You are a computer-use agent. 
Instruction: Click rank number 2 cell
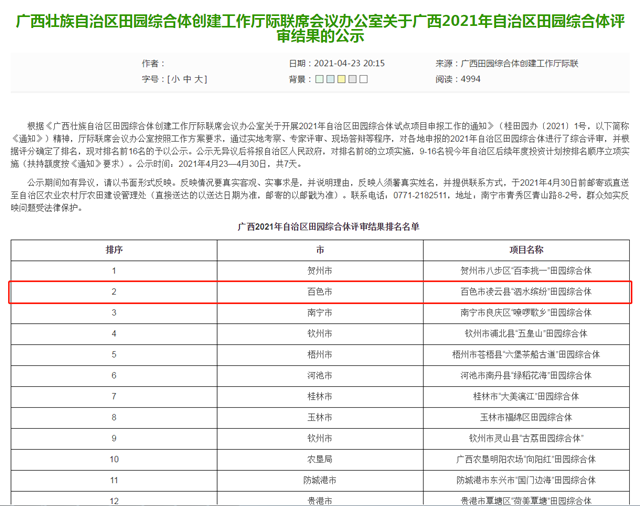(x=114, y=292)
